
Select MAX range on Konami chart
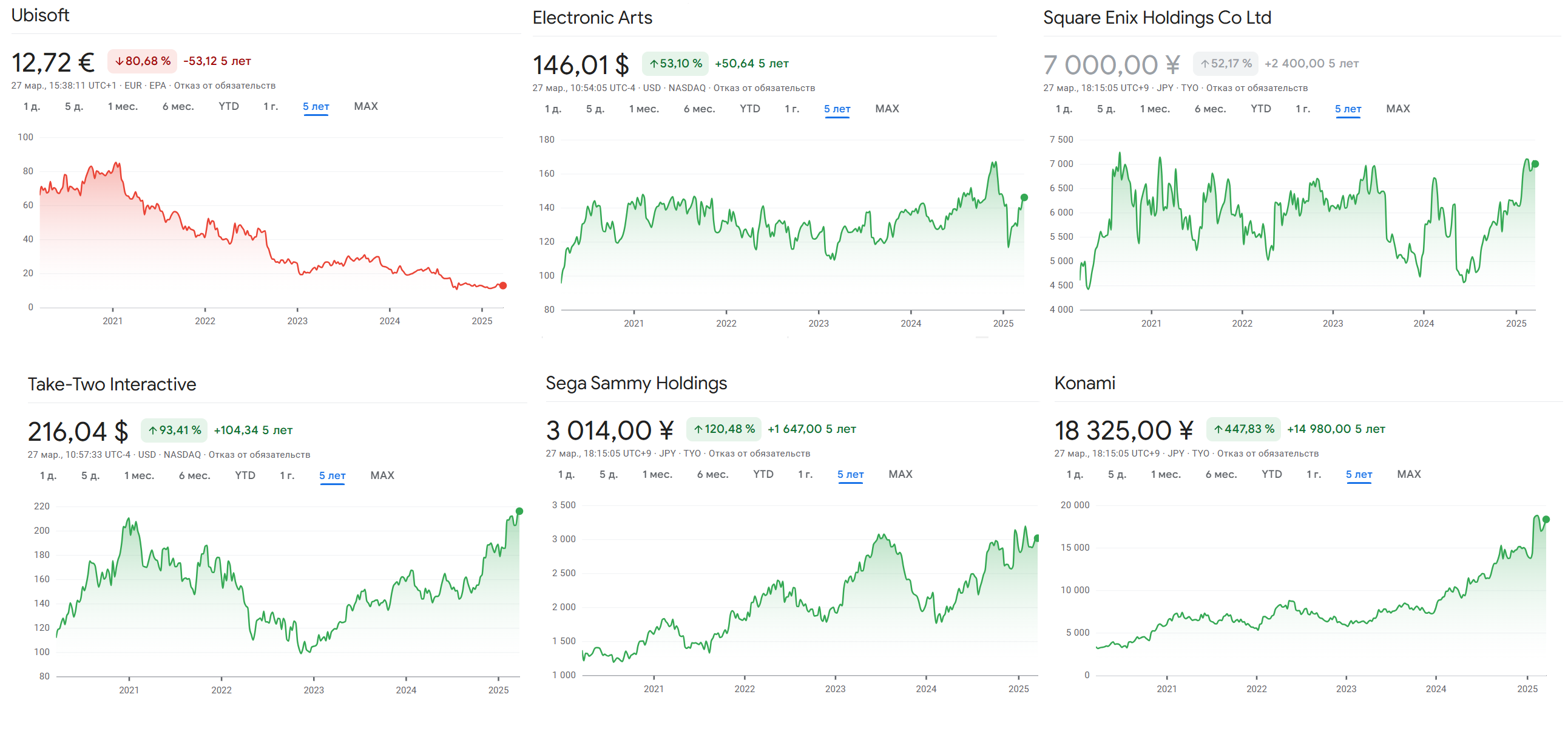tap(1409, 474)
